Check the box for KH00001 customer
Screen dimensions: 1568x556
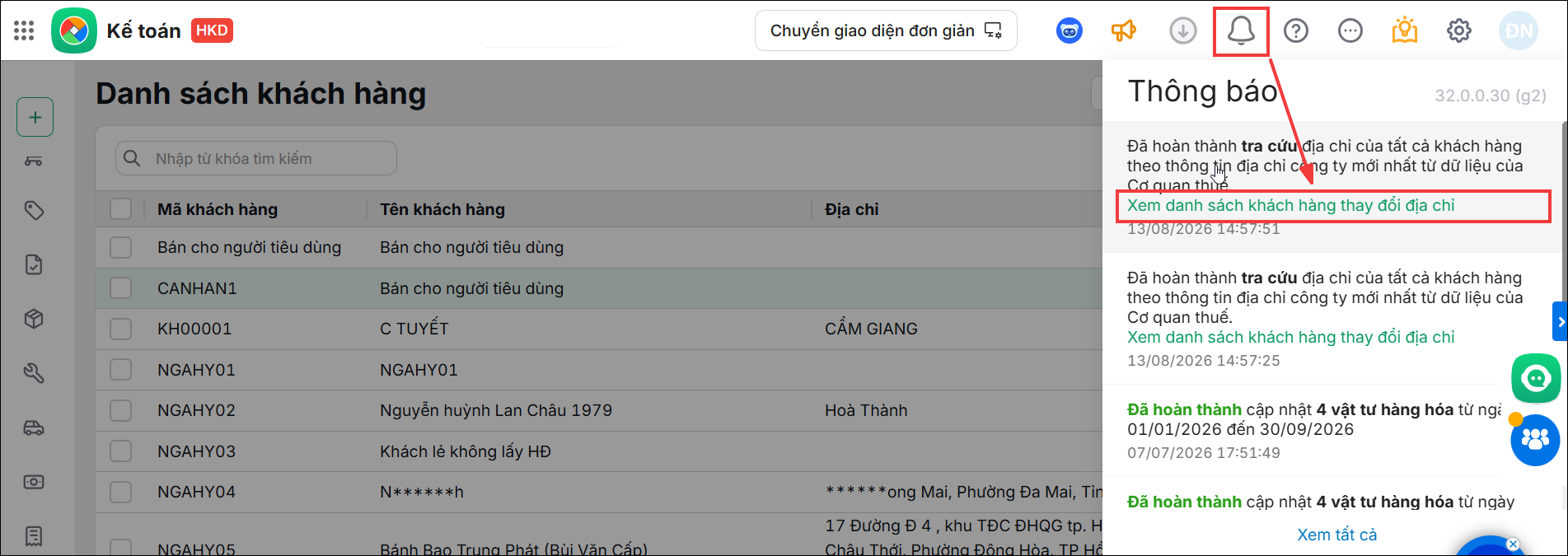click(x=121, y=329)
